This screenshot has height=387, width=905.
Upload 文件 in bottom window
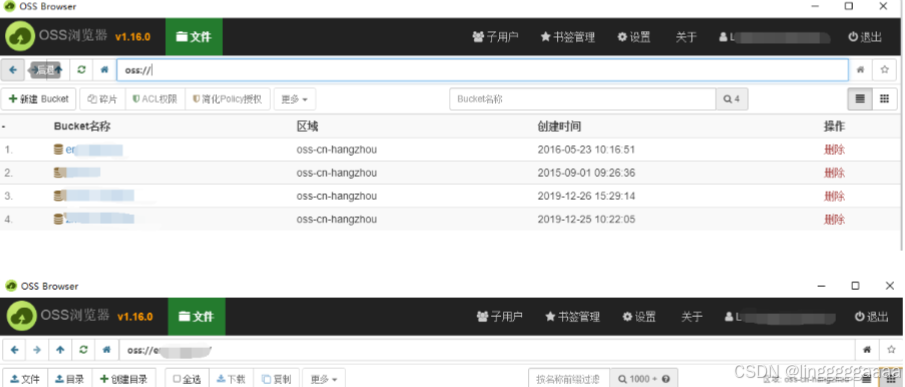click(25, 379)
